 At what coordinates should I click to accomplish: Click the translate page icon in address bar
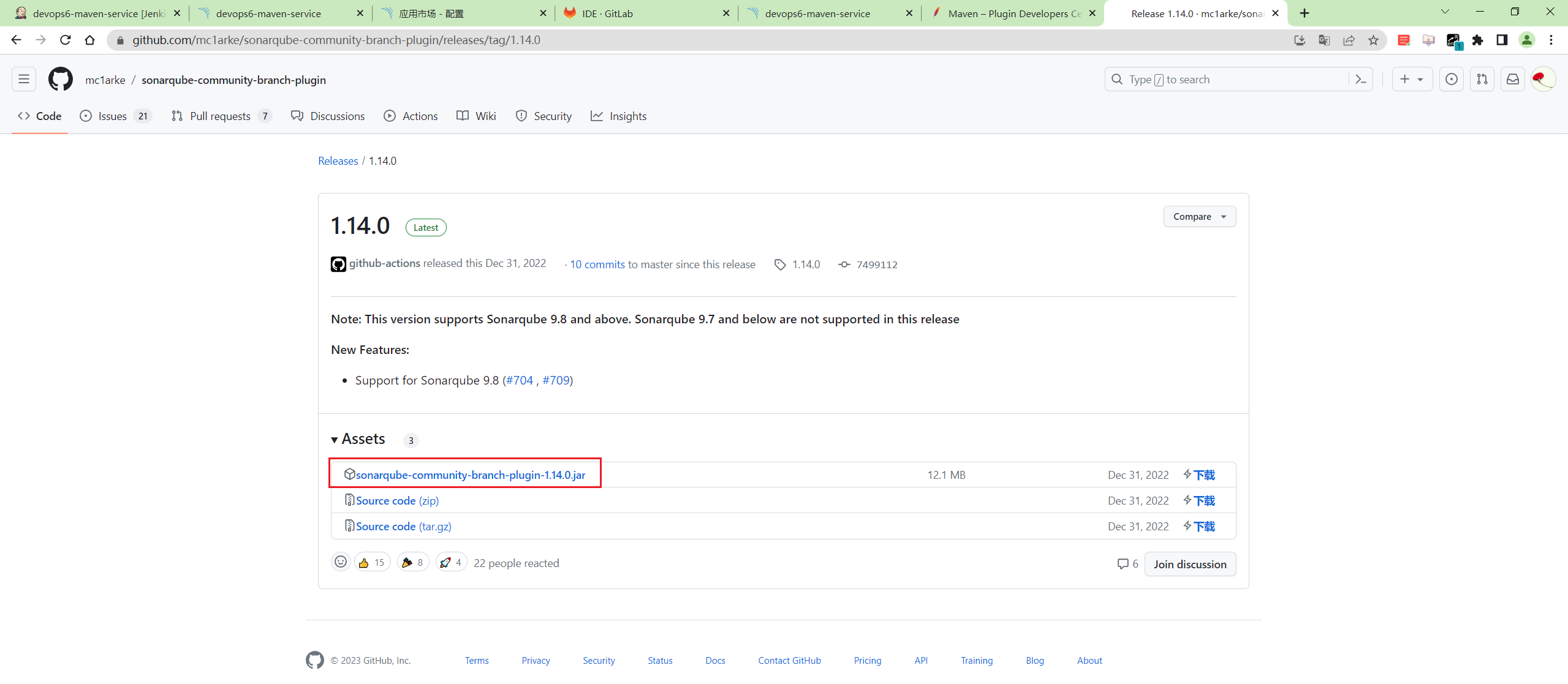pyautogui.click(x=1324, y=40)
